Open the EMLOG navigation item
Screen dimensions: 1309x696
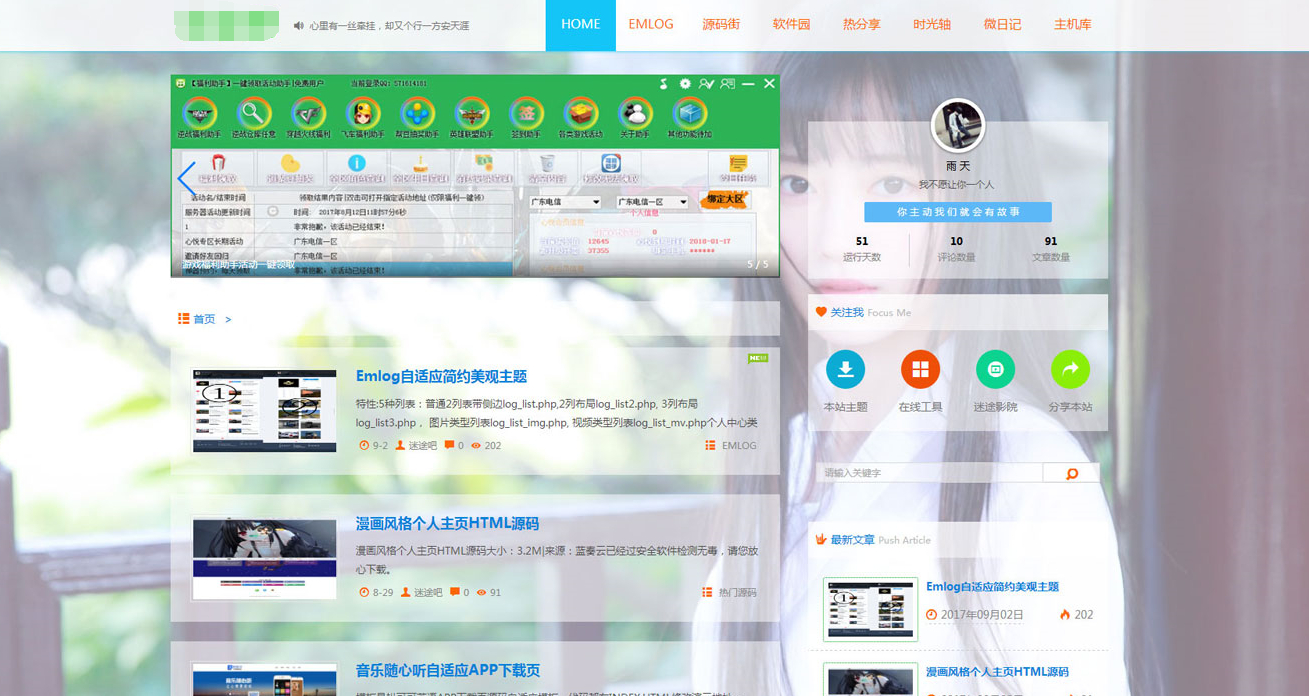(651, 25)
